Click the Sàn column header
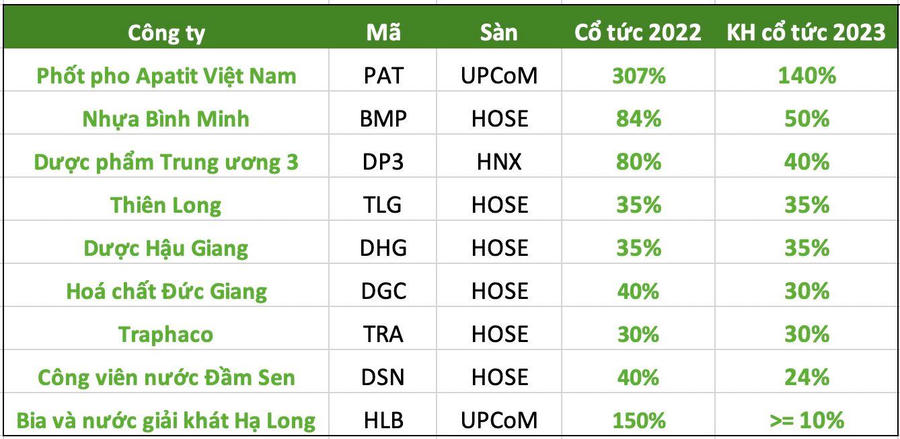900x439 pixels. (498, 32)
